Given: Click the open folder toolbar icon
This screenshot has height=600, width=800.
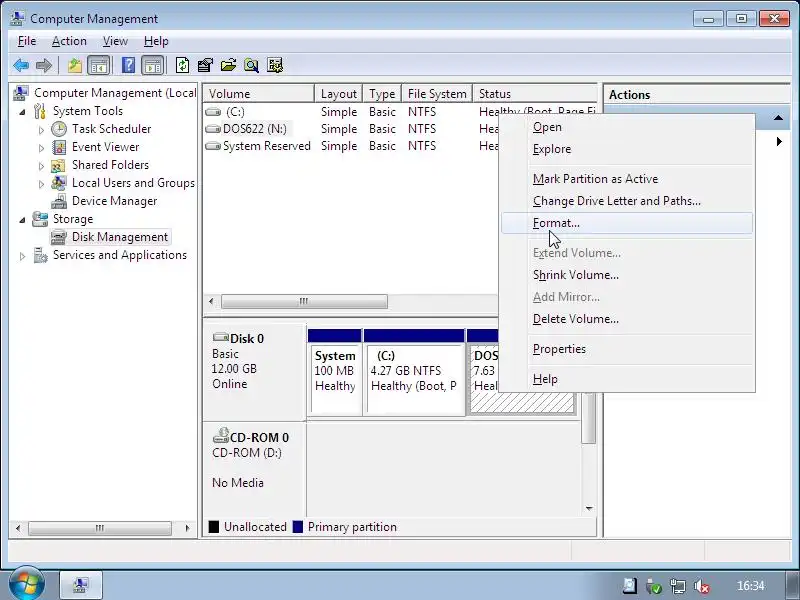Looking at the screenshot, I should tap(228, 65).
